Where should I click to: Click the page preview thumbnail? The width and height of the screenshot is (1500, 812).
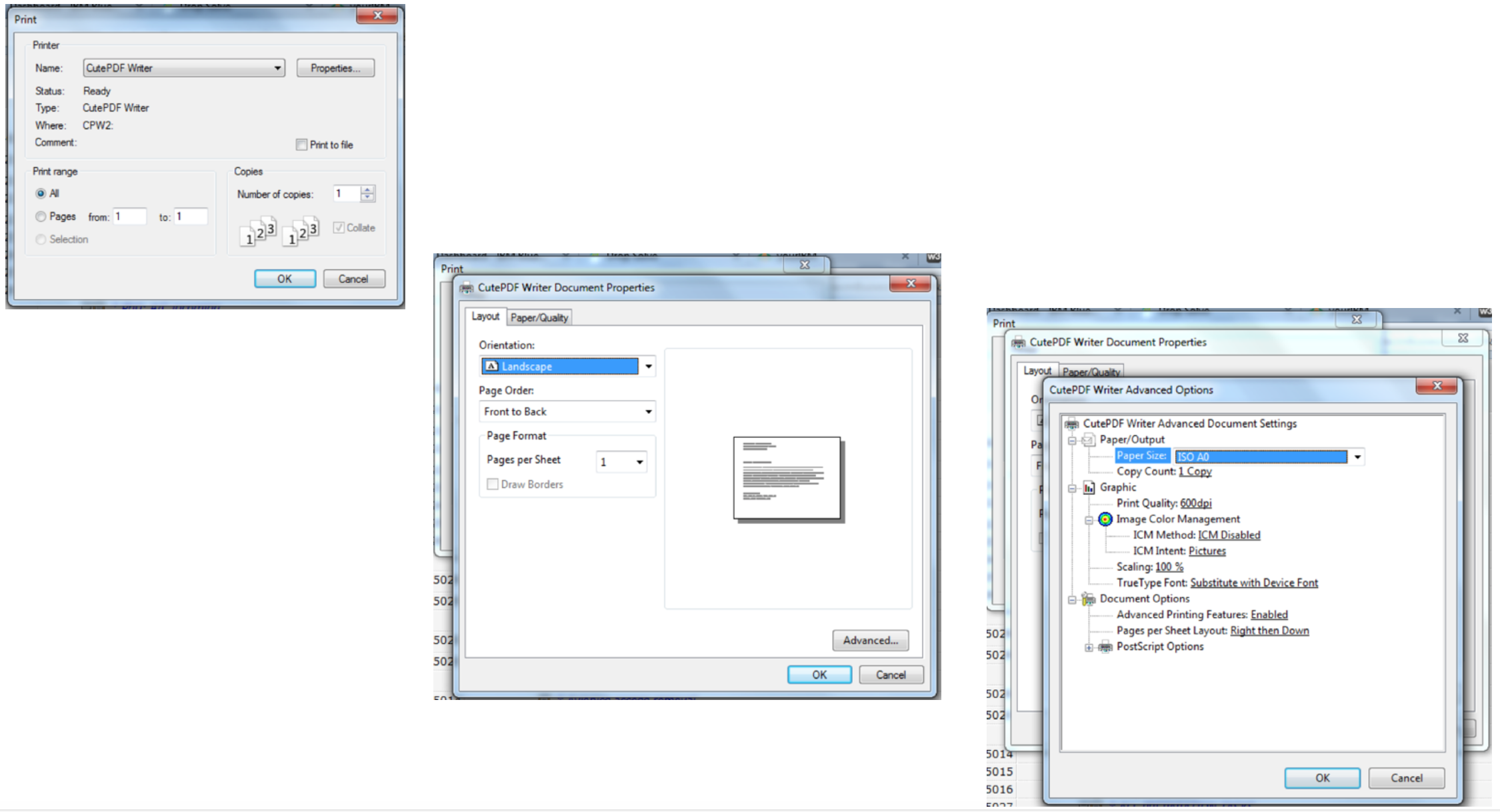coord(787,478)
